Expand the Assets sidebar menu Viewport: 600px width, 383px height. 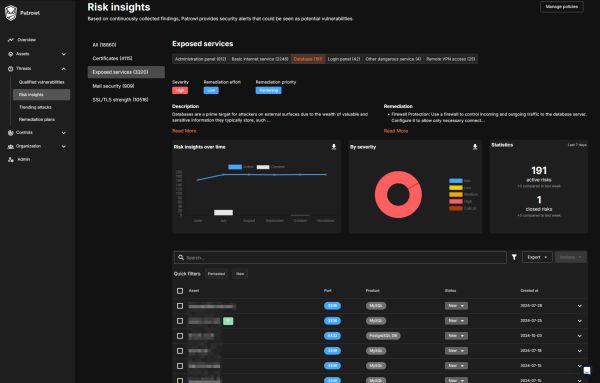[x=64, y=54]
